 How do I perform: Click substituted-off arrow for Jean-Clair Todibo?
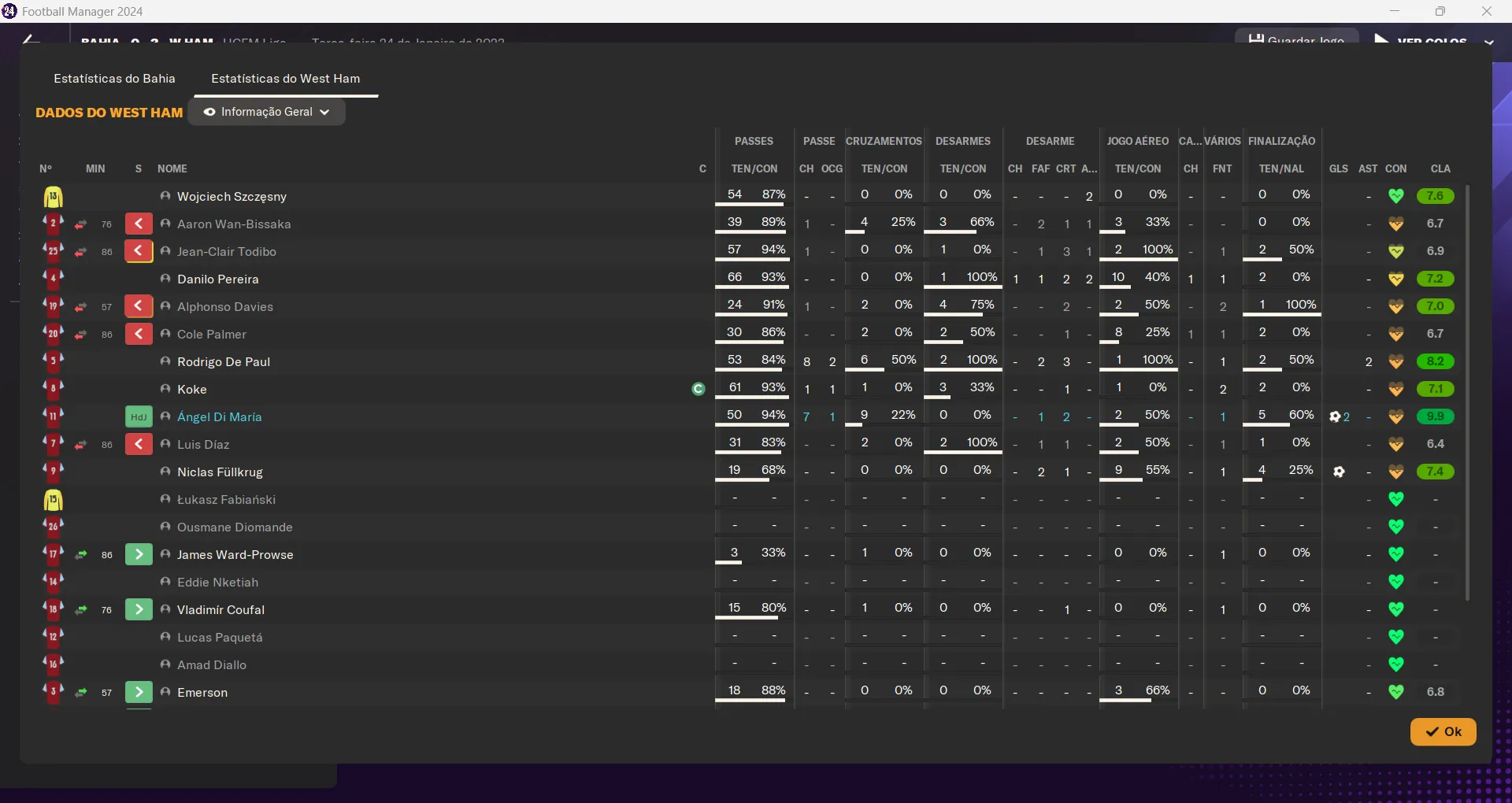[x=139, y=252]
